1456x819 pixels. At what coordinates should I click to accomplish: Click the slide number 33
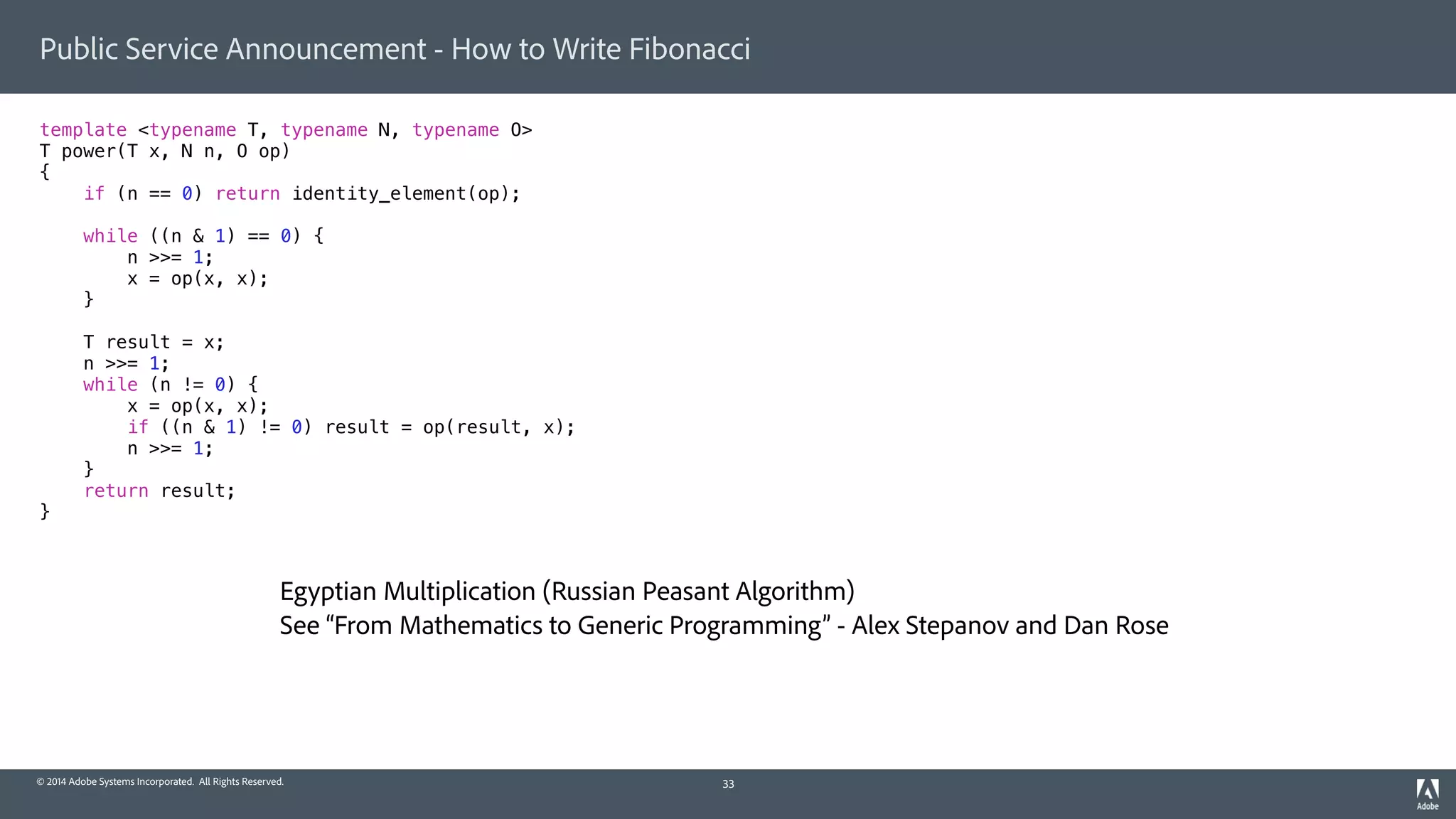click(728, 784)
